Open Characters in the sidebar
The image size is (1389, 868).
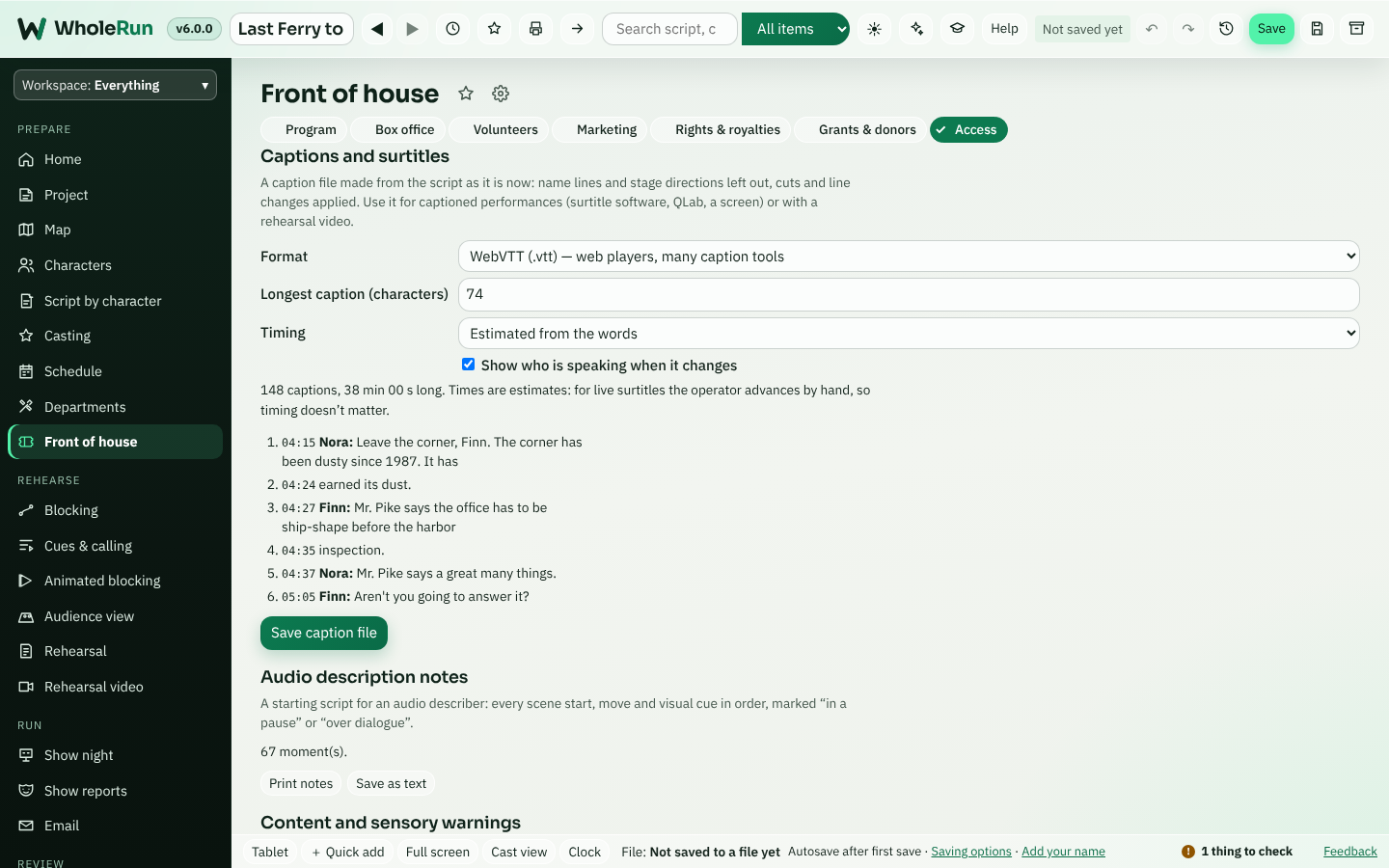(116, 265)
